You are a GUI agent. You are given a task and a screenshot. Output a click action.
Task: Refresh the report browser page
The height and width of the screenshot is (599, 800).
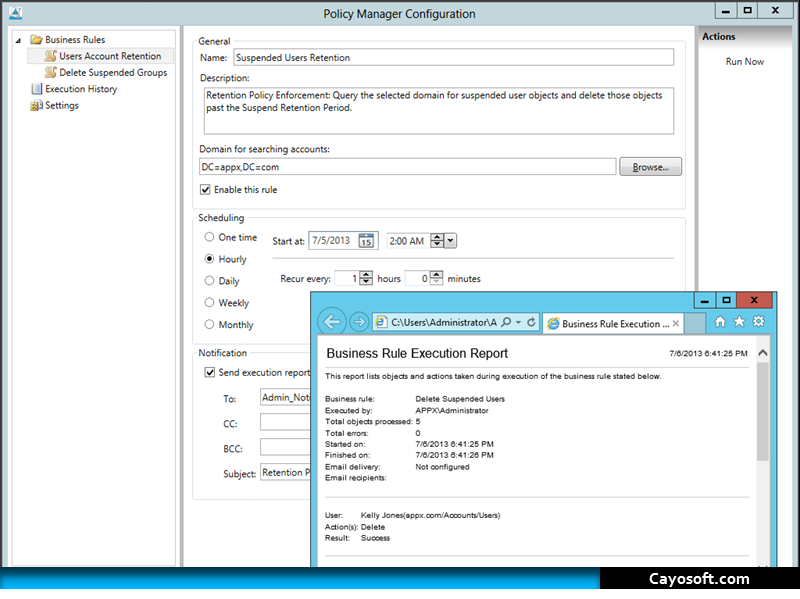(x=531, y=322)
